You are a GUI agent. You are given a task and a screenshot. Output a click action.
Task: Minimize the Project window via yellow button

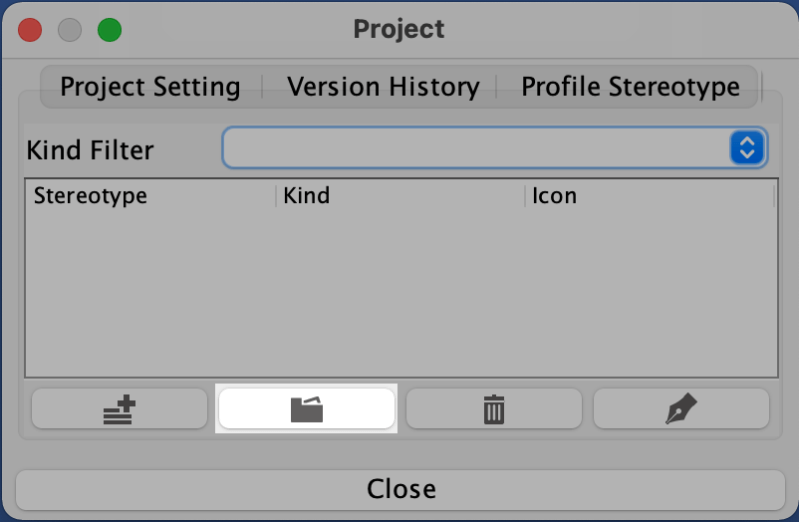pyautogui.click(x=69, y=29)
